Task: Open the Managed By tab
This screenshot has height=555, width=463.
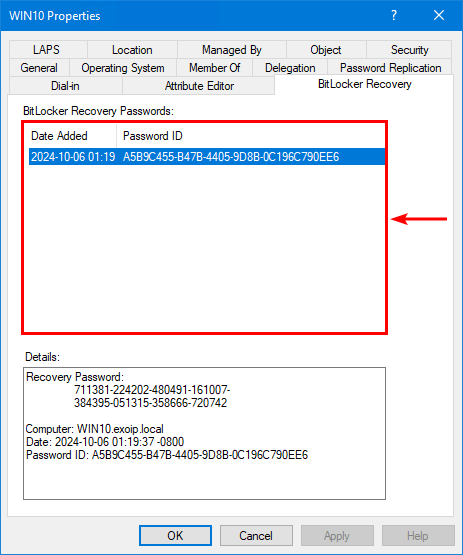Action: coord(232,50)
